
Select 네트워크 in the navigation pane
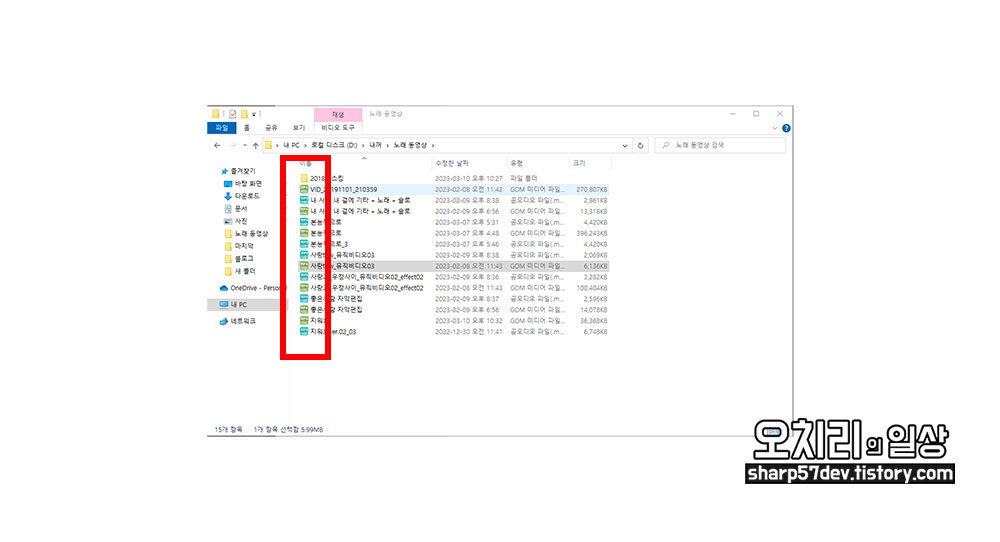click(242, 321)
